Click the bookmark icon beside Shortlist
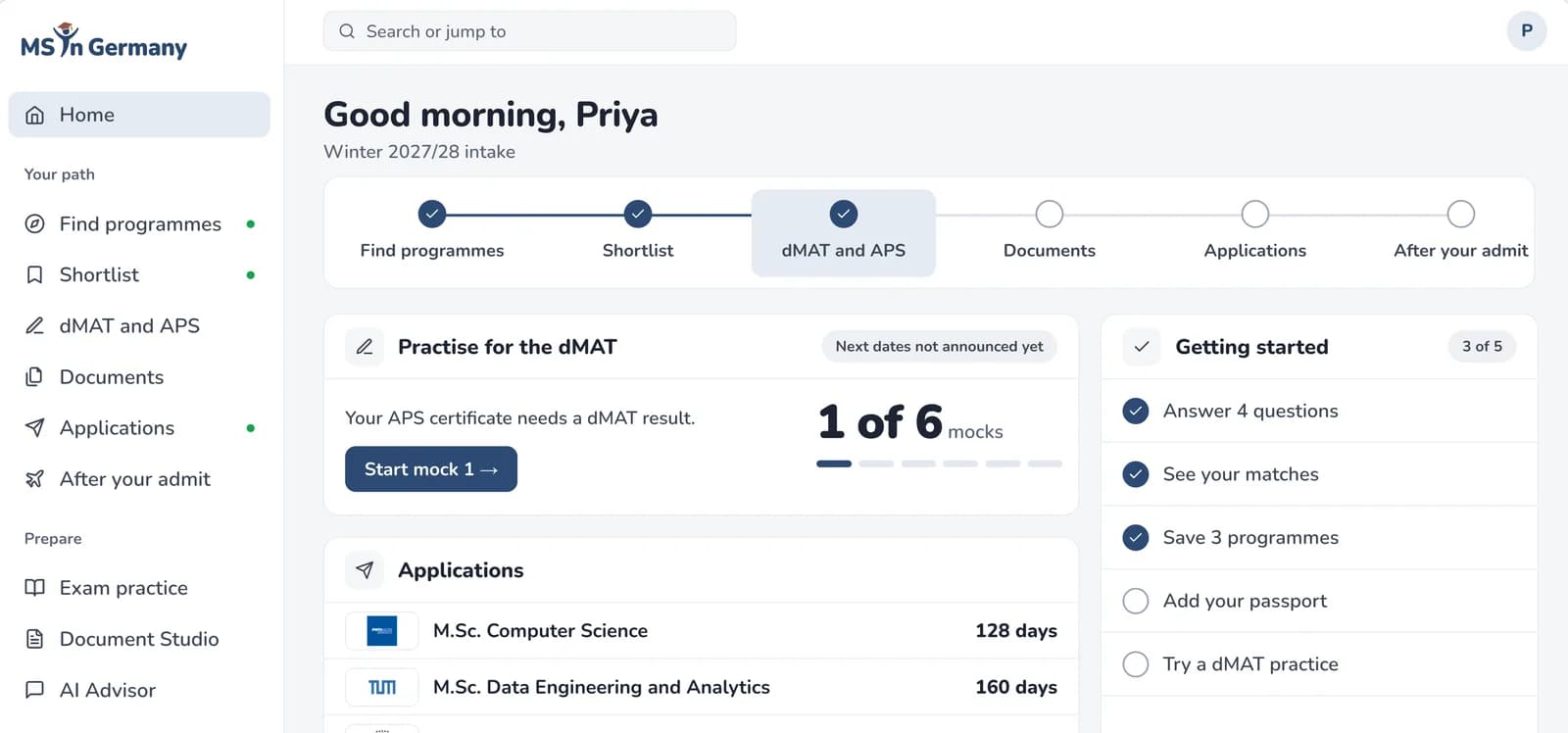The height and width of the screenshot is (733, 1568). [x=34, y=275]
